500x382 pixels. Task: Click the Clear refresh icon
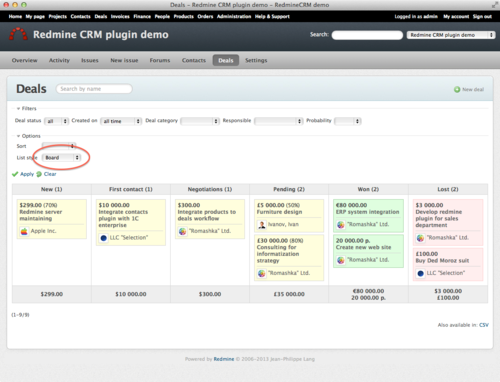click(x=39, y=174)
